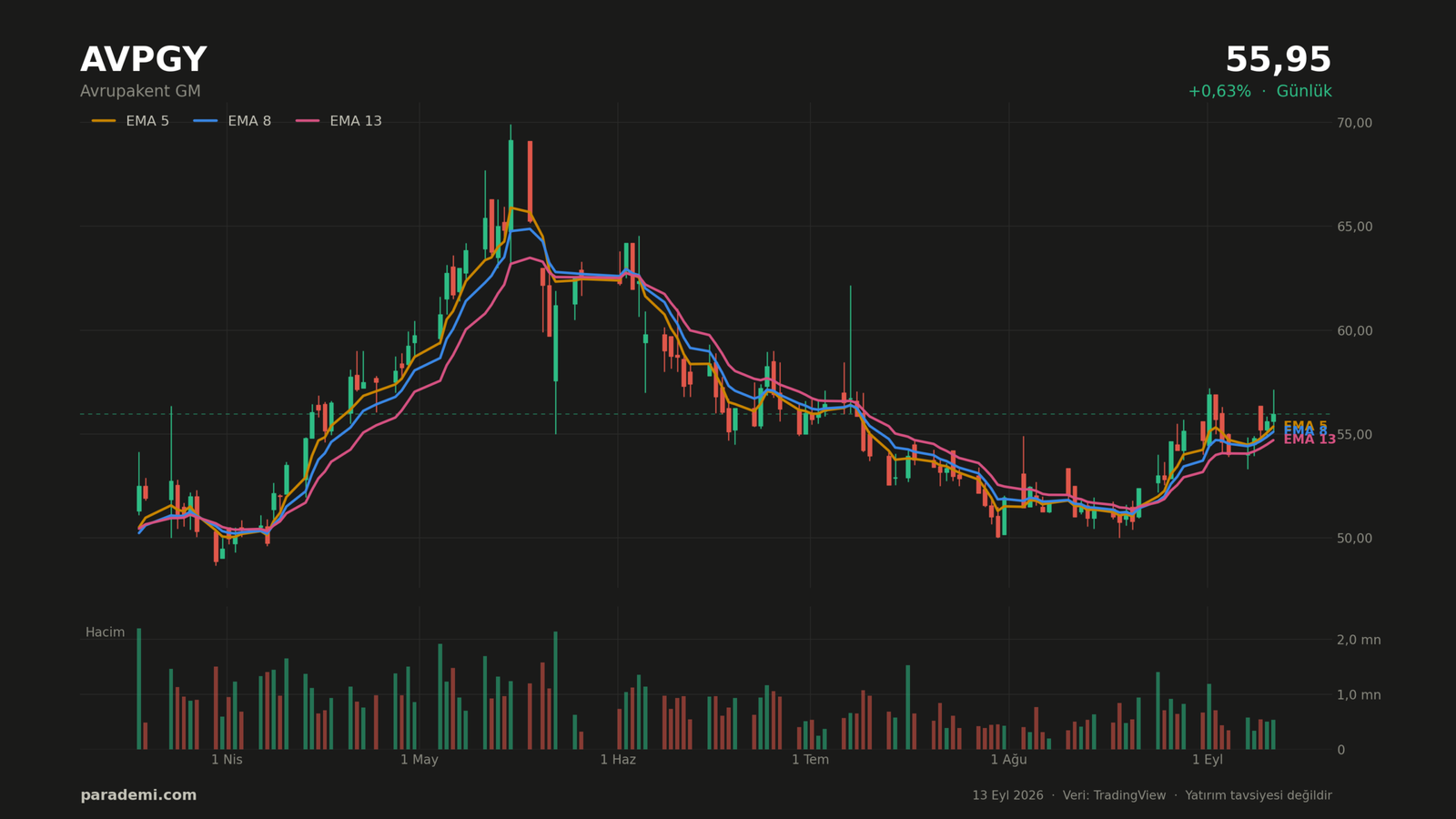
Task: Select the Avrupakent GM subtitle
Action: pyautogui.click(x=140, y=92)
